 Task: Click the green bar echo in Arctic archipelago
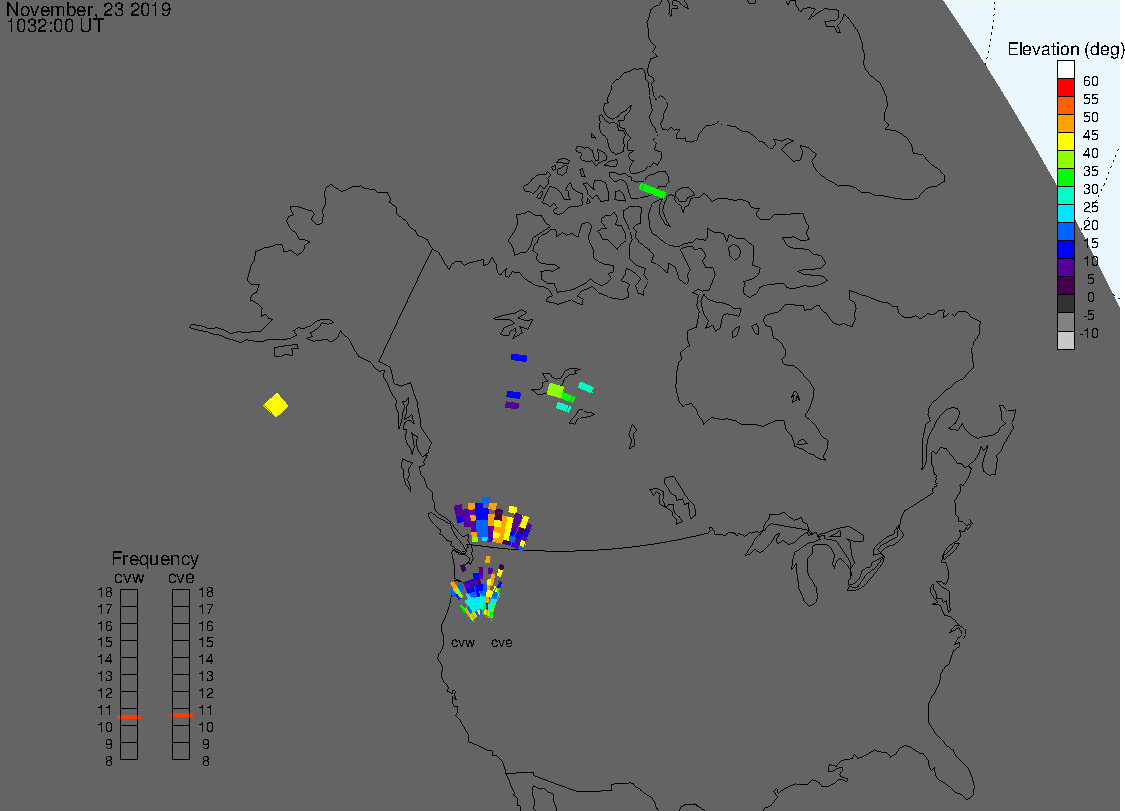point(652,191)
